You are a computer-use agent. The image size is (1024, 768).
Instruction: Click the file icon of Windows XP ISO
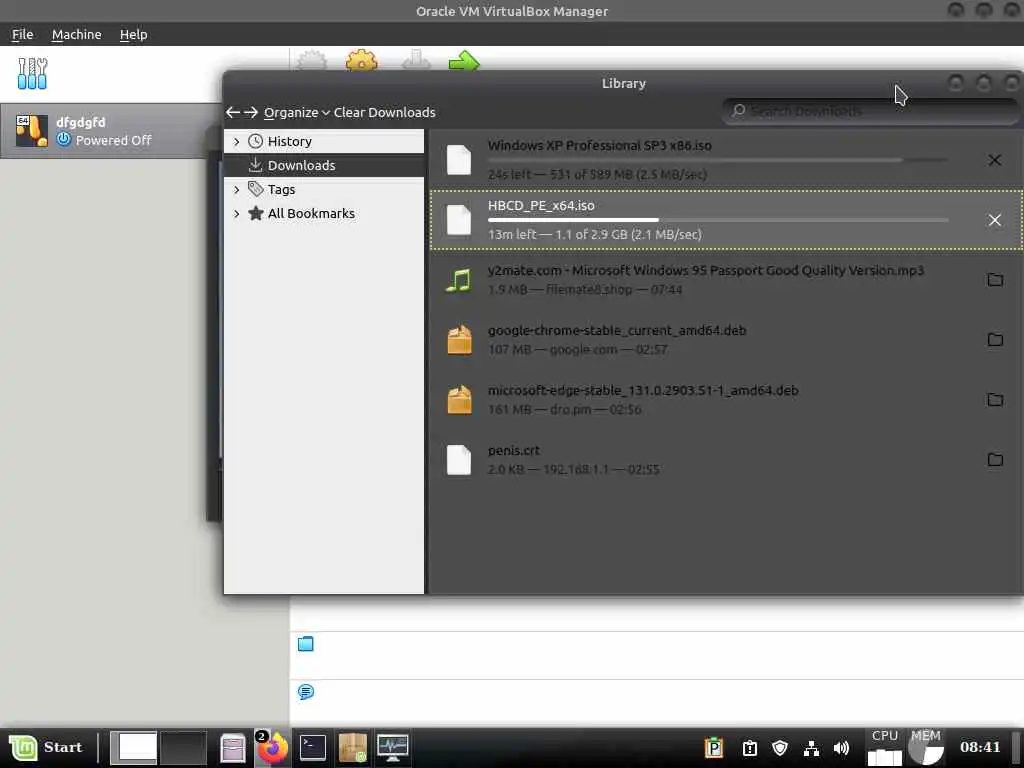coord(458,160)
